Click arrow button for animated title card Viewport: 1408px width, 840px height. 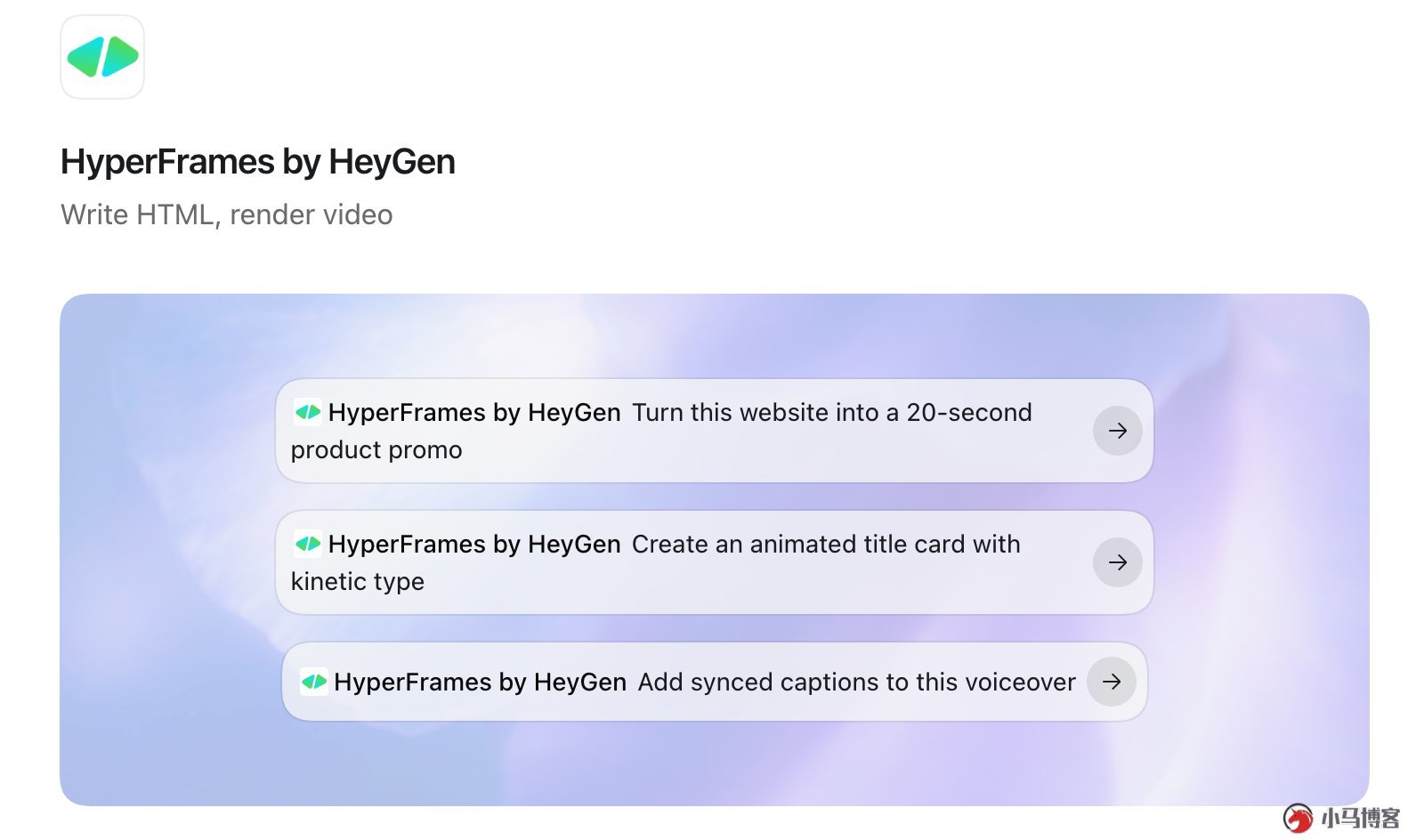point(1118,562)
